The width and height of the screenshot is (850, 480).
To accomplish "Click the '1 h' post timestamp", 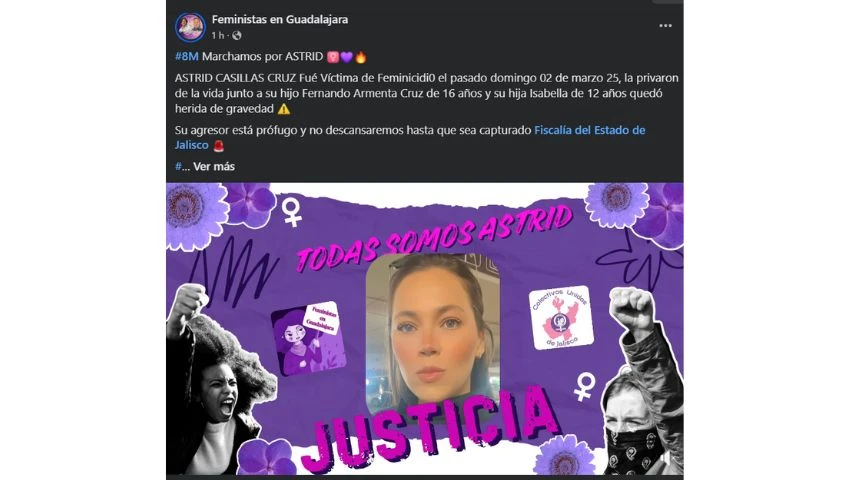I will coord(217,35).
